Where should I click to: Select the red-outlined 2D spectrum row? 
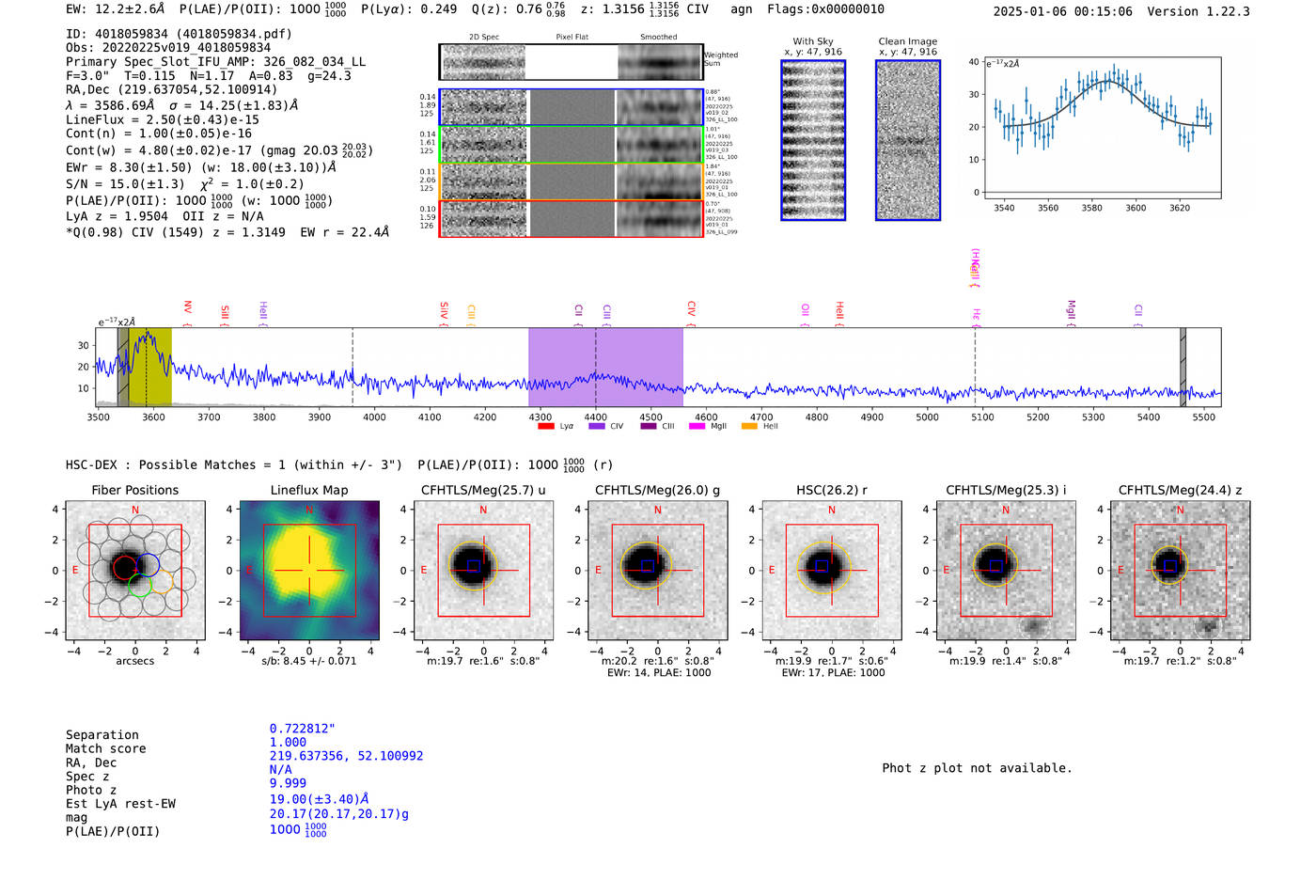pyautogui.click(x=572, y=218)
